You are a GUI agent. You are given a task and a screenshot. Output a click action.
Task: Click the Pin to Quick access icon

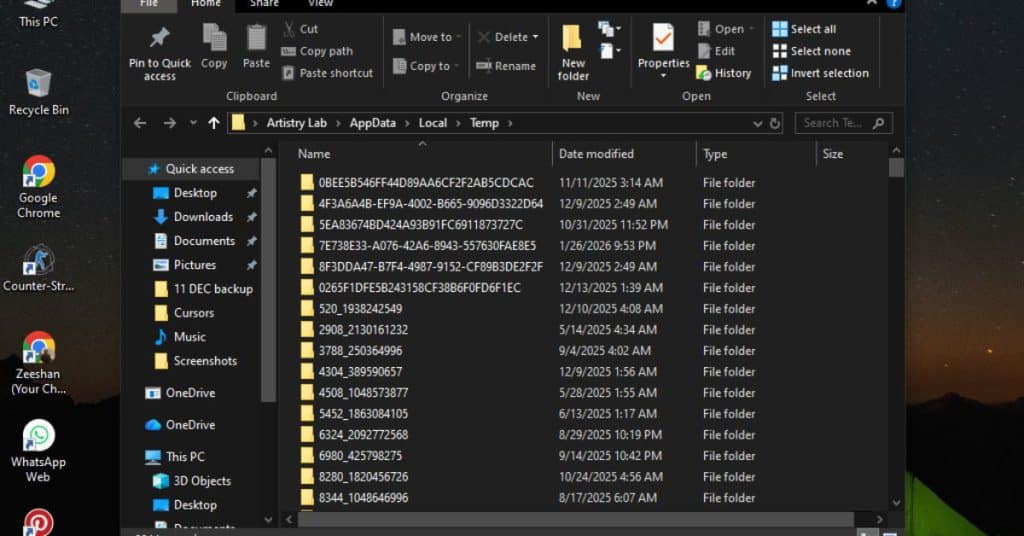click(159, 38)
